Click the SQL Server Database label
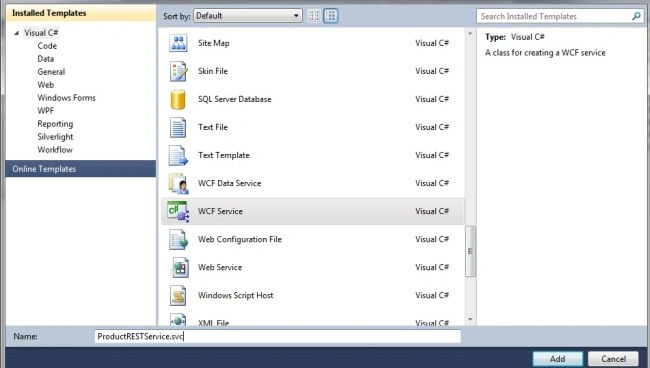This screenshot has width=650, height=368. [235, 99]
